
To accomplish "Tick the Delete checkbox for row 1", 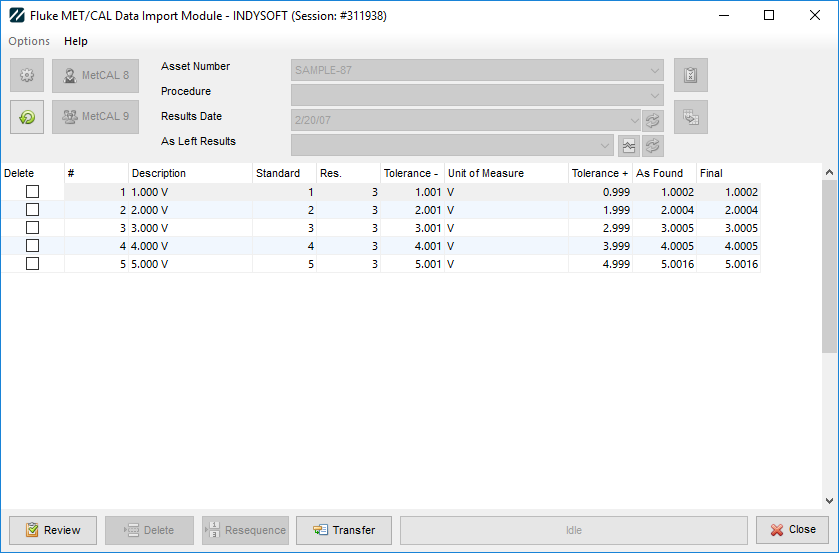I will click(32, 192).
